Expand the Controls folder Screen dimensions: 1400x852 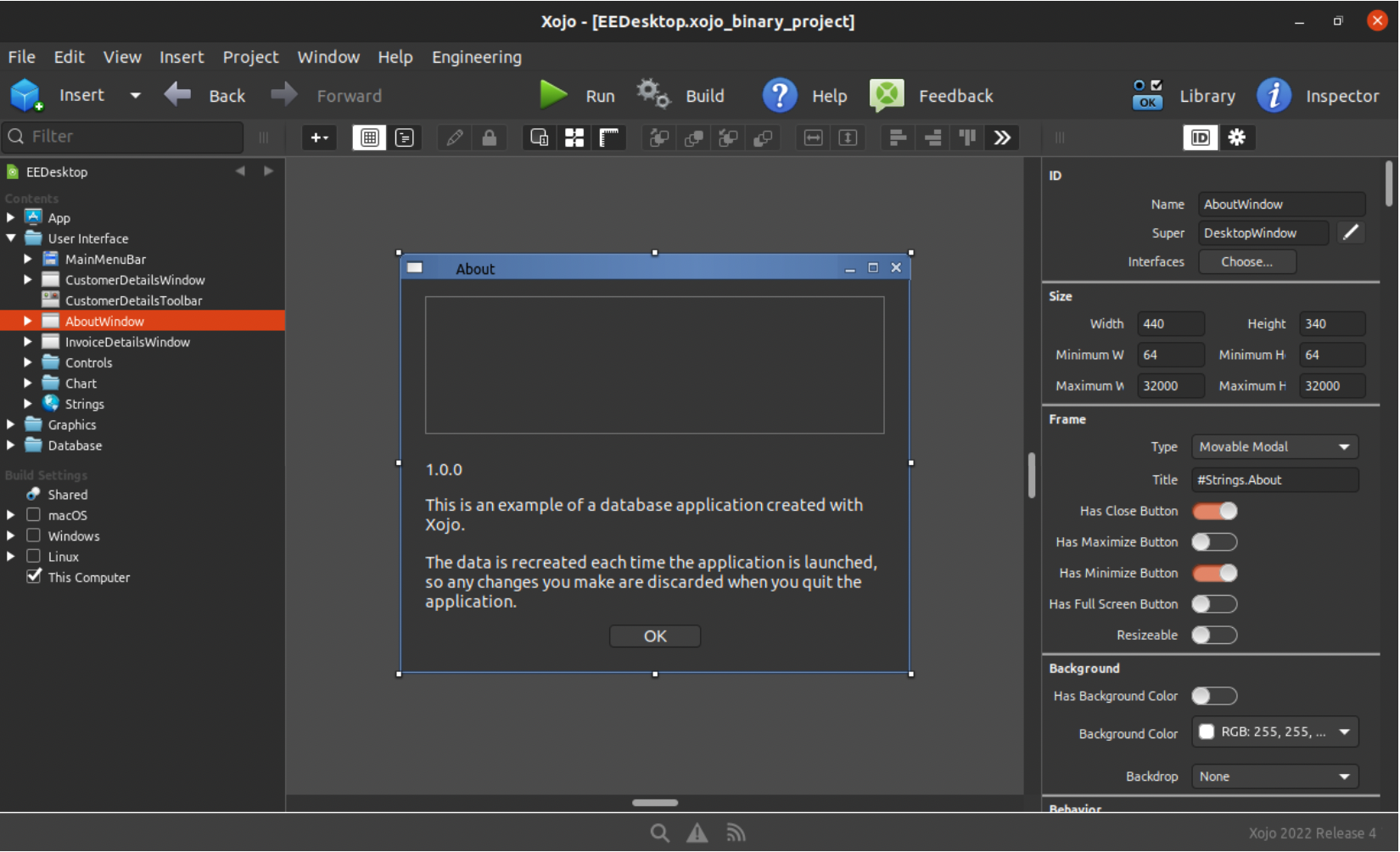(x=27, y=362)
